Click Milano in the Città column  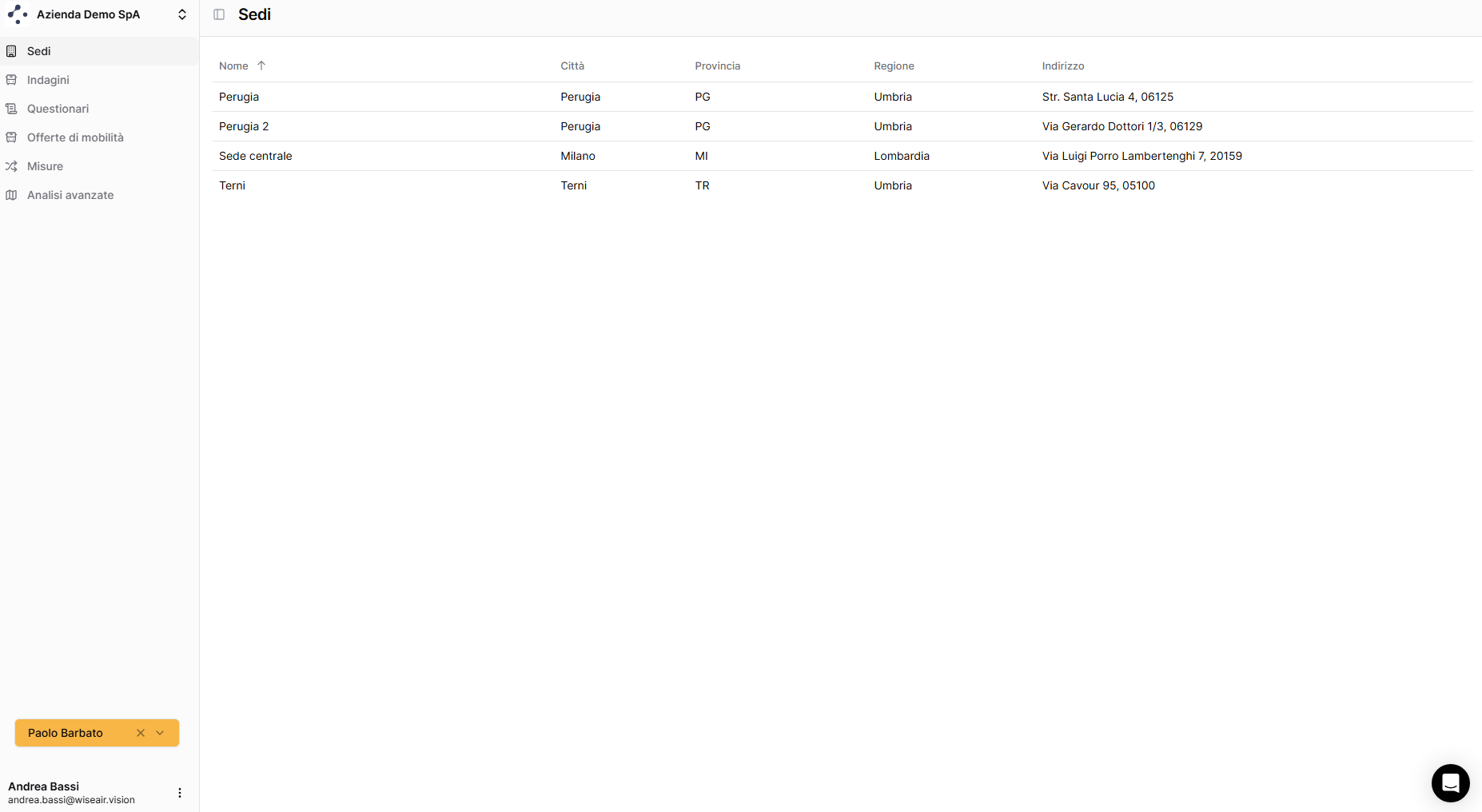coord(578,156)
